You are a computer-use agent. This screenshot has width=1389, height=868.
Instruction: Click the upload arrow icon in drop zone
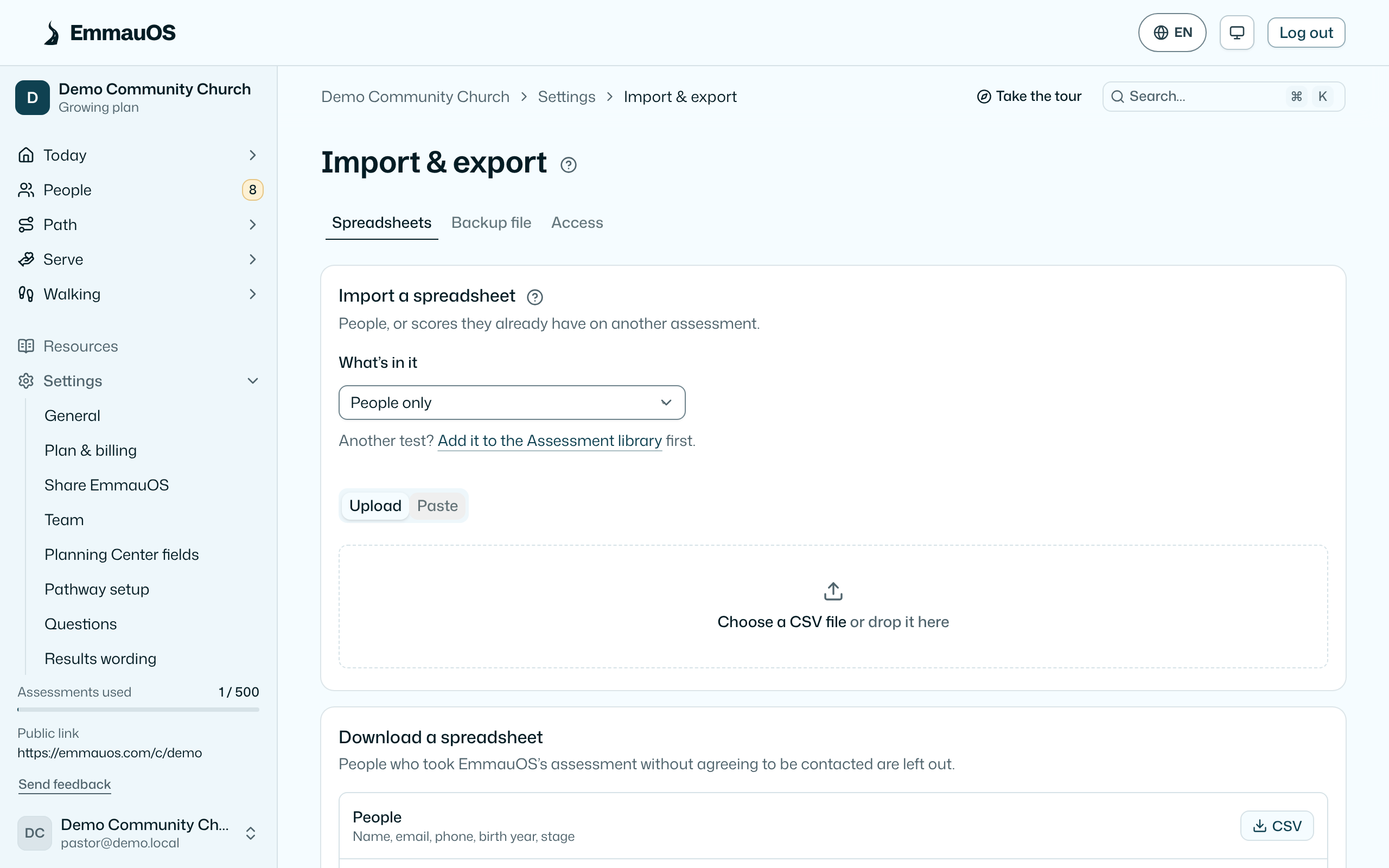[833, 591]
